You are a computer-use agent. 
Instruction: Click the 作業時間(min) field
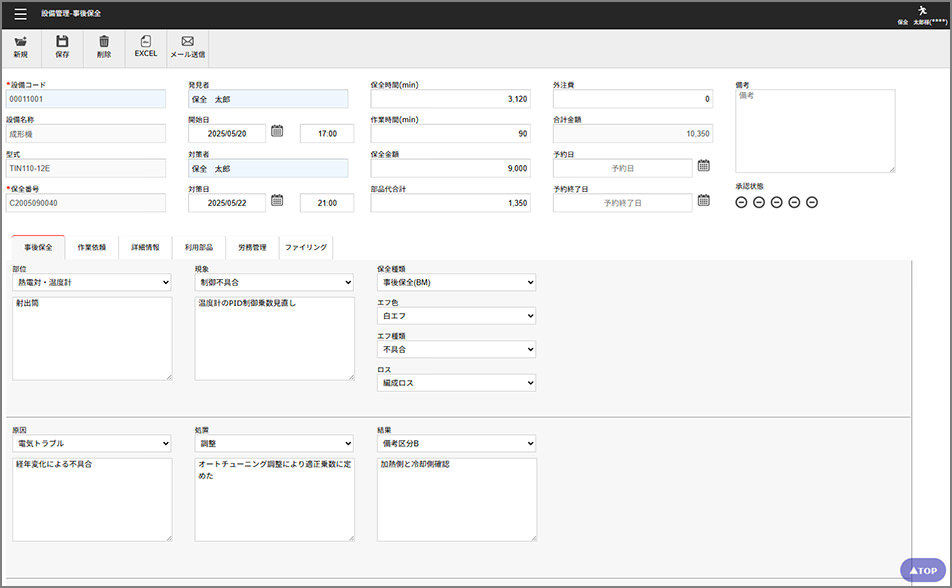[450, 134]
